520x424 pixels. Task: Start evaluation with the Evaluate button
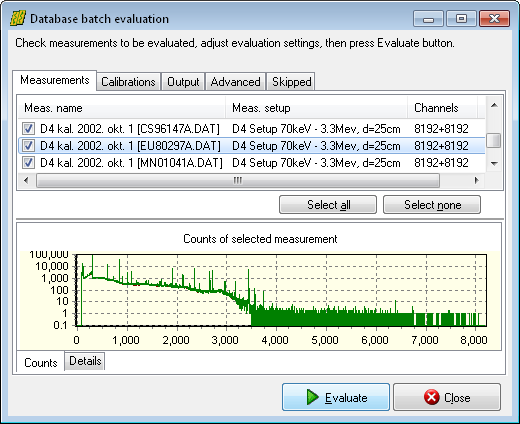tap(336, 397)
